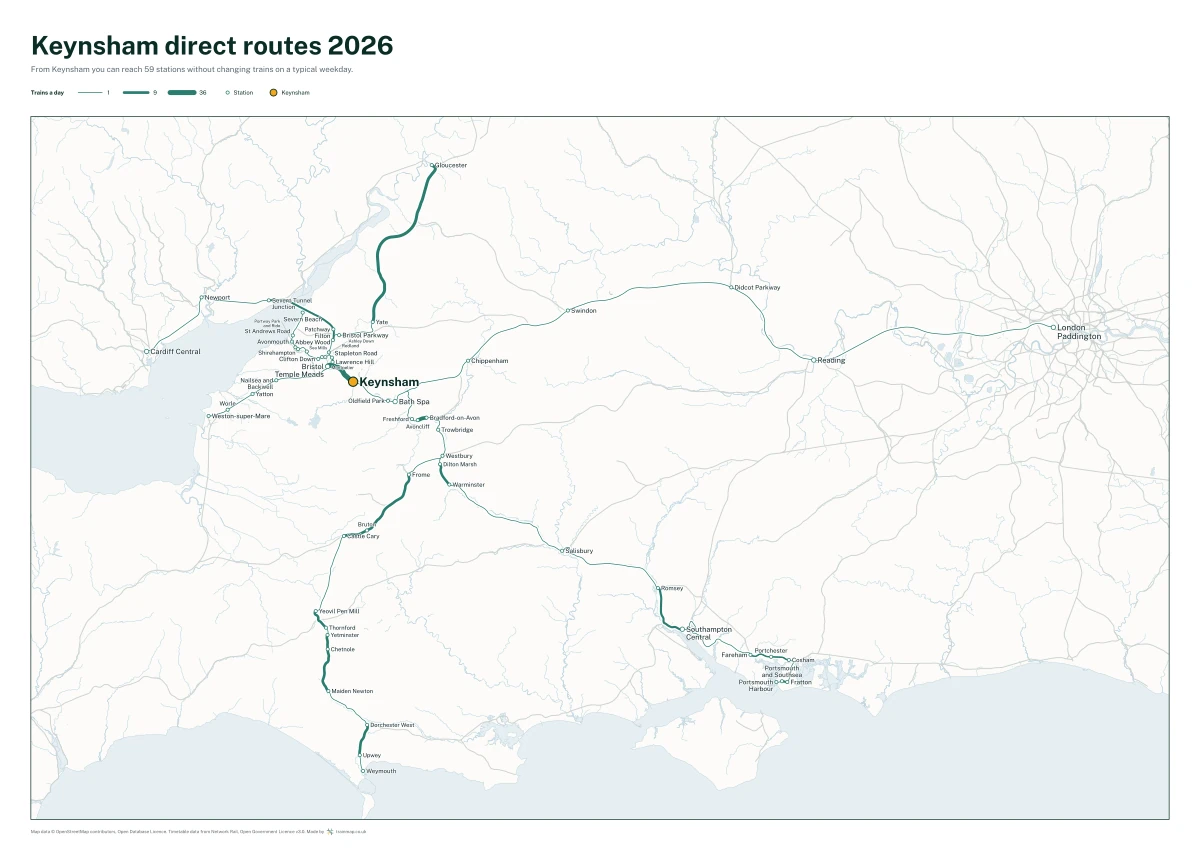Click the 'Westbury' station label
The image size is (1200, 858).
pos(459,456)
